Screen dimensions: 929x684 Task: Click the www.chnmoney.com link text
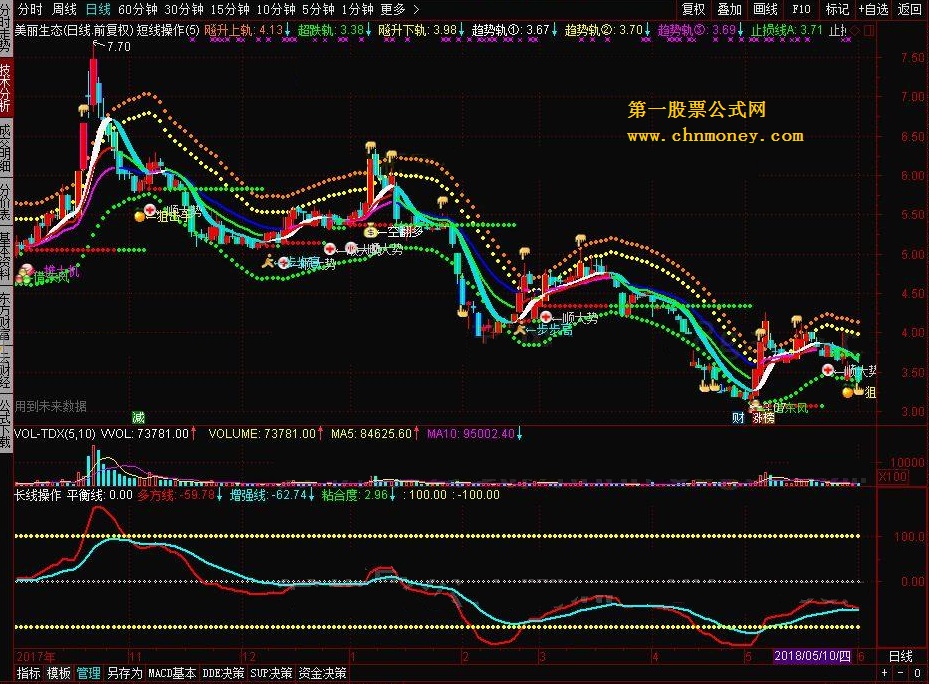click(x=715, y=136)
